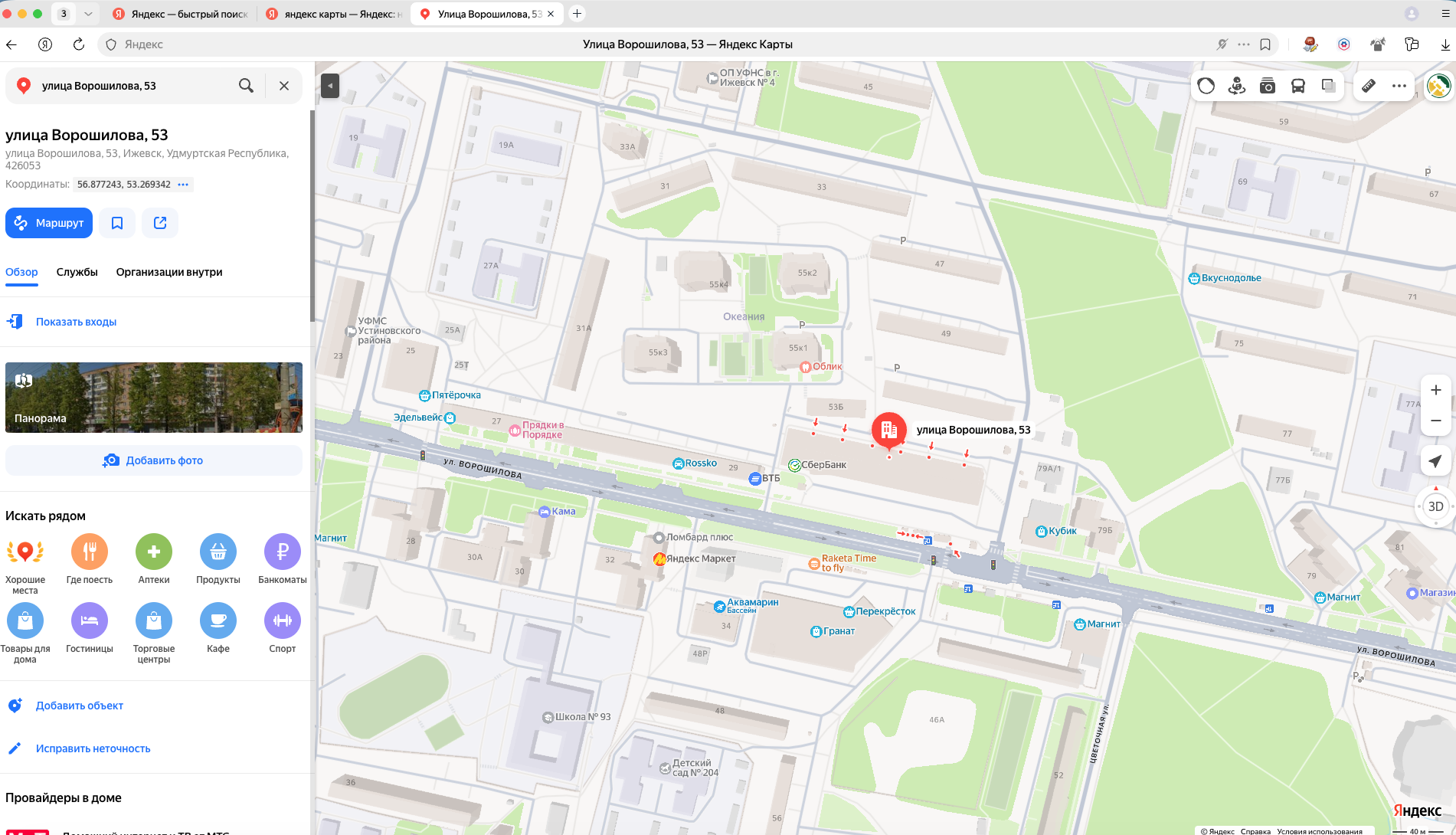
Task: Reload the page with the refresh icon
Action: 79,44
